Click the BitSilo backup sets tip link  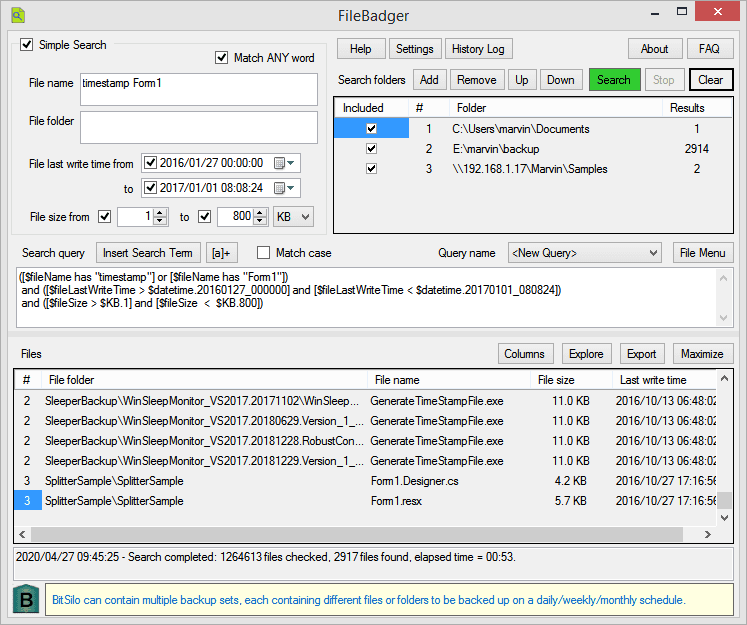click(x=368, y=600)
